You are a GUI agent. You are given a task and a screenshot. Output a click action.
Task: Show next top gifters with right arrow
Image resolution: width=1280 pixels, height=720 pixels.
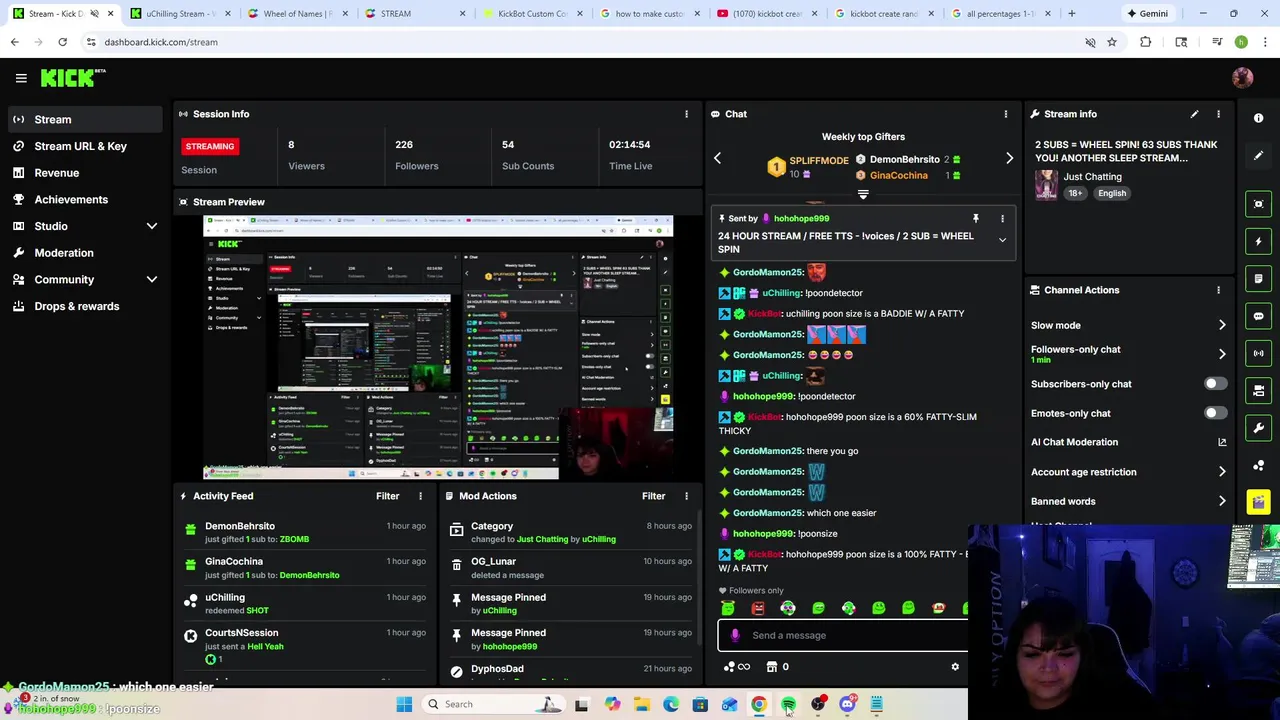(1009, 159)
